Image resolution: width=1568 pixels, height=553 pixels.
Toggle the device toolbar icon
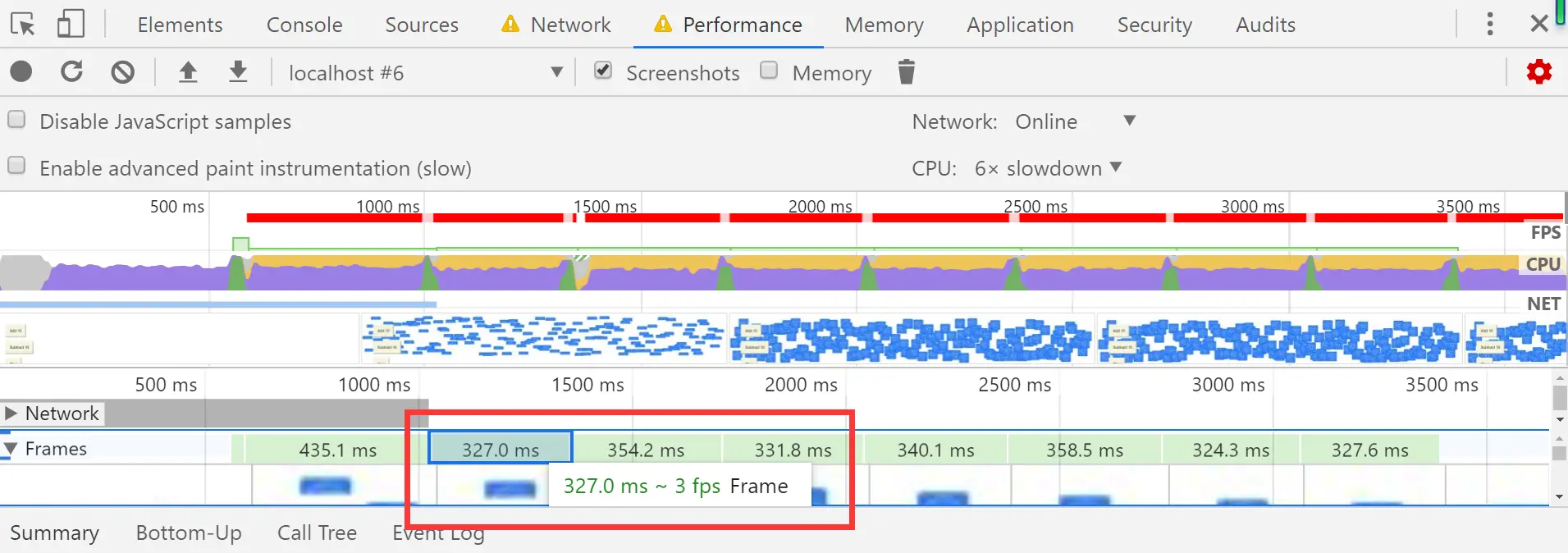coord(71,25)
